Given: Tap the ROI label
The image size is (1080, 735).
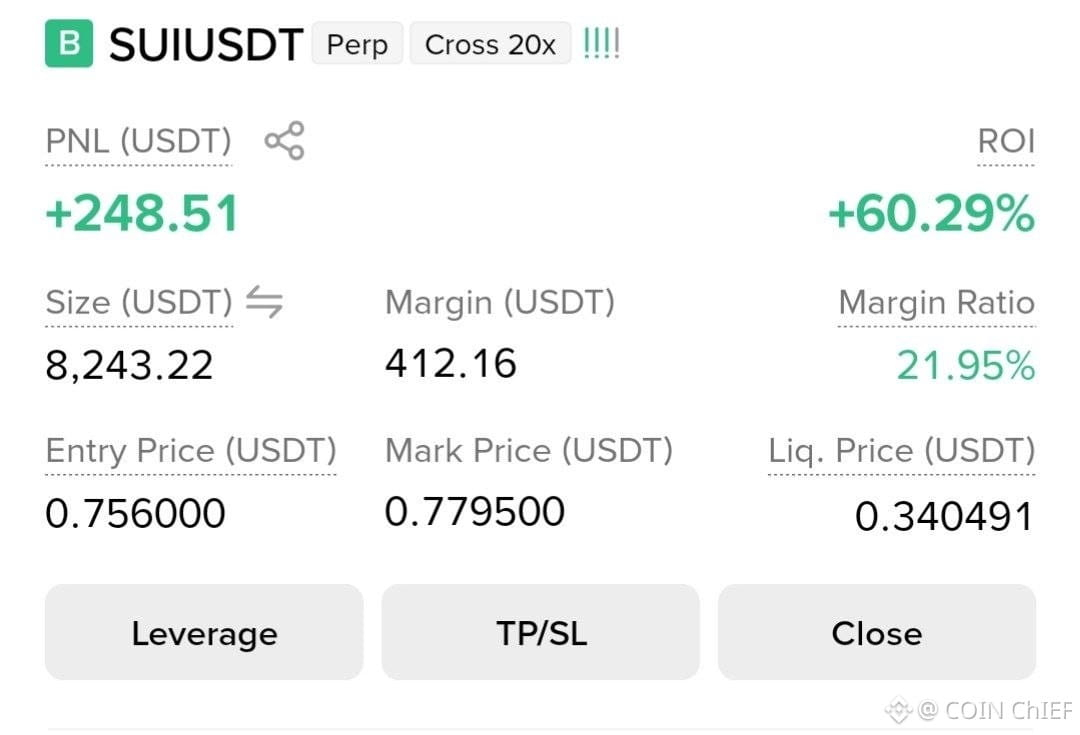Looking at the screenshot, I should tap(1006, 141).
